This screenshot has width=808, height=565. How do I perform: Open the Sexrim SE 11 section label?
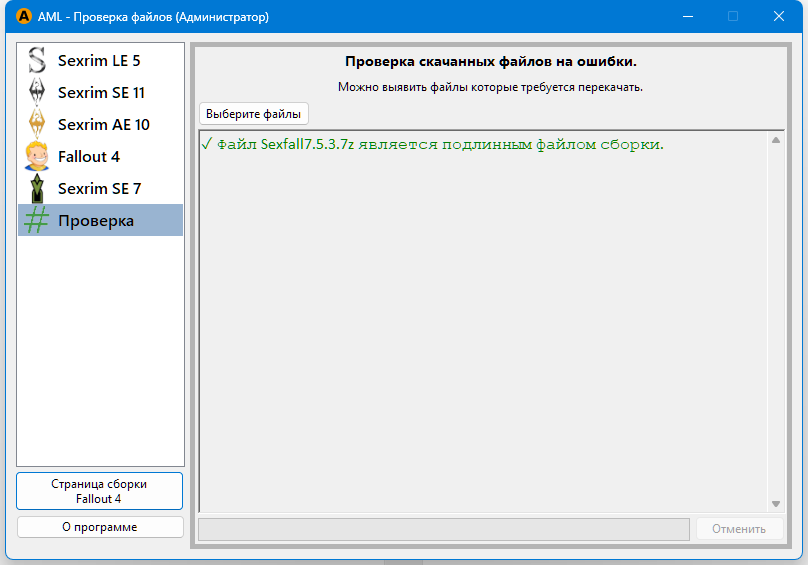[101, 92]
